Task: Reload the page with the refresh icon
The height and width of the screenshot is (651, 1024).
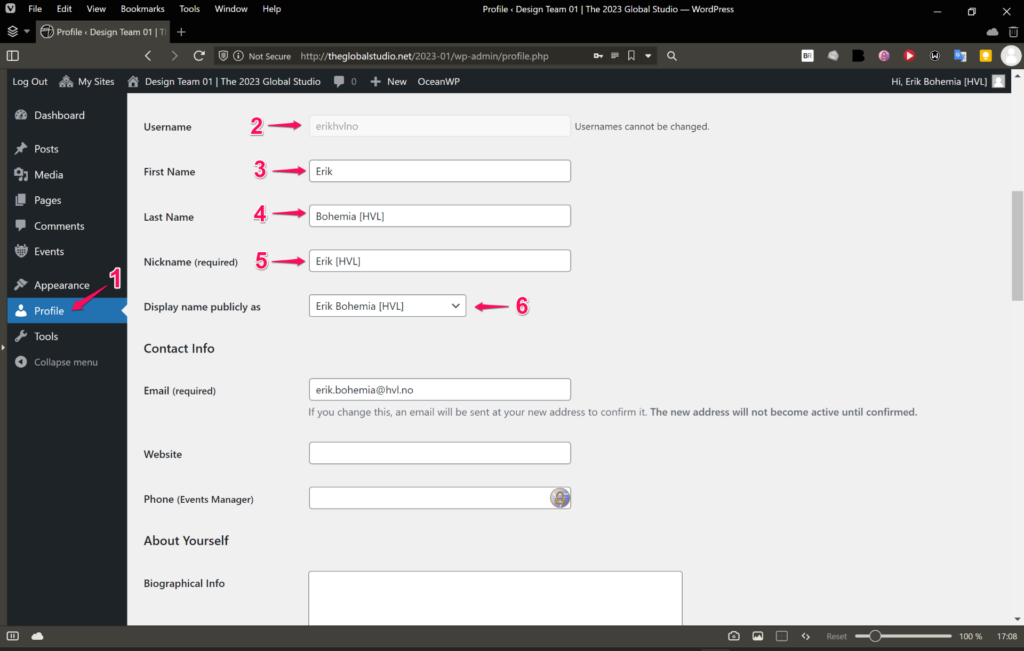Action: click(199, 56)
